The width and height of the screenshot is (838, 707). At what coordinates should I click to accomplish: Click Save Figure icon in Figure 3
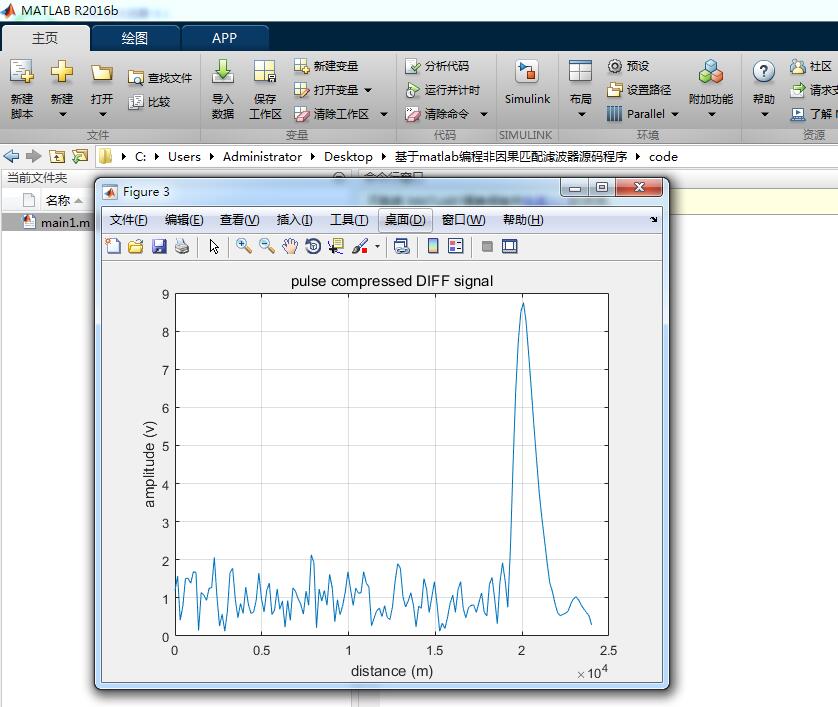pyautogui.click(x=159, y=246)
